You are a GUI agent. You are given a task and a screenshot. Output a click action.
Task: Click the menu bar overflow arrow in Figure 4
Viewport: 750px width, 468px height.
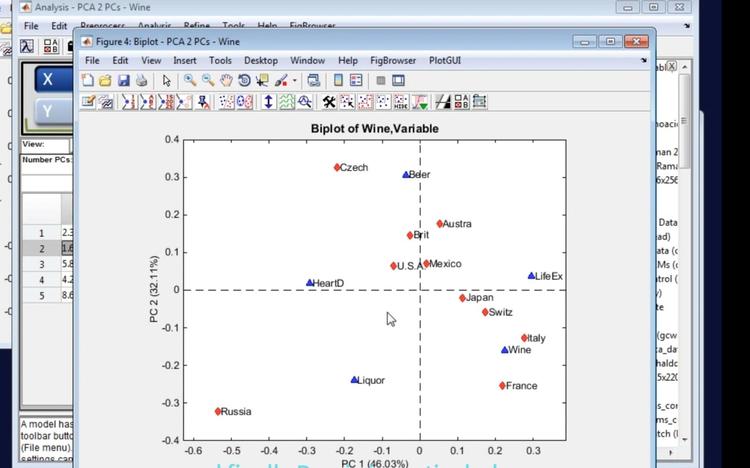click(x=643, y=60)
